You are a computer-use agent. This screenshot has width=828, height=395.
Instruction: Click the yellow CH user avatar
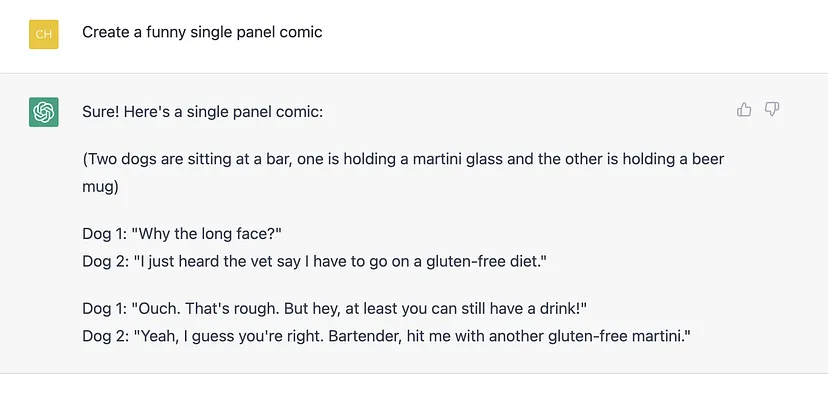coord(44,34)
